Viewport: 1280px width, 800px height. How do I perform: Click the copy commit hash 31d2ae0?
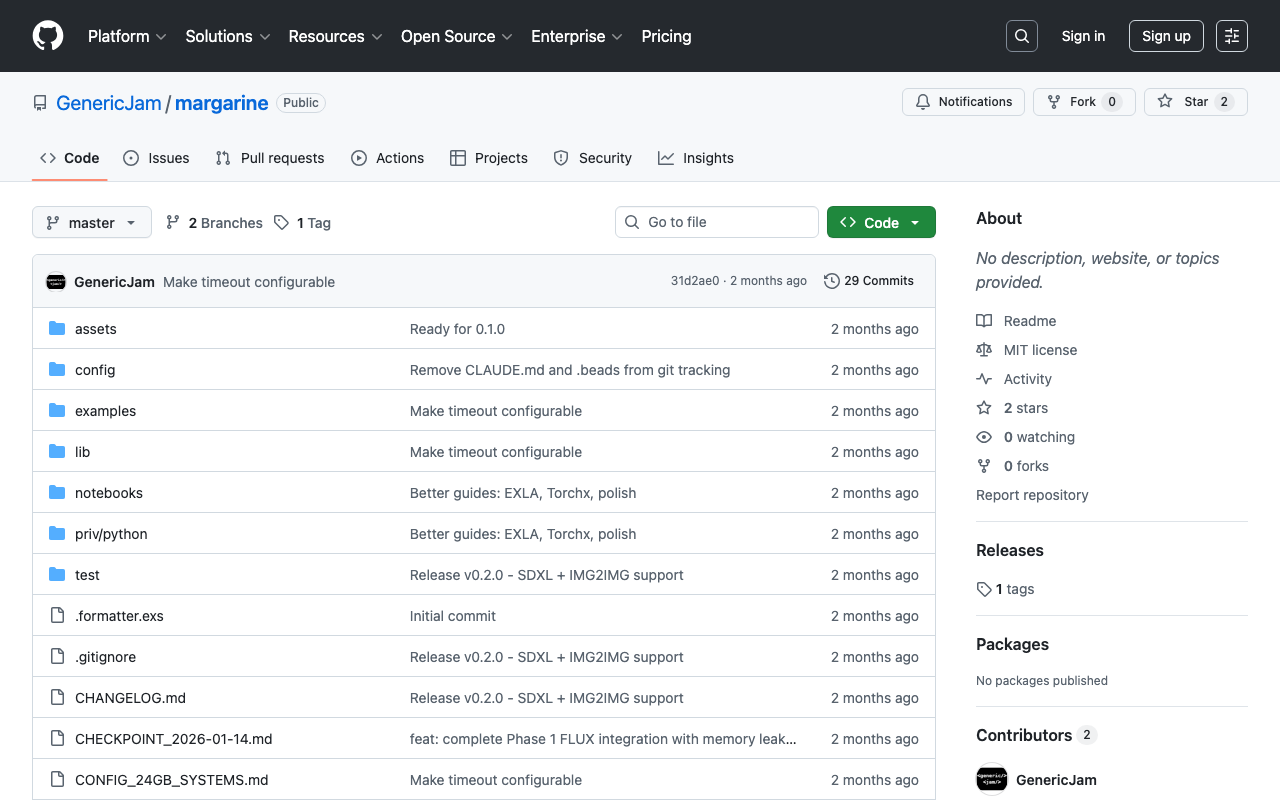pyautogui.click(x=694, y=281)
